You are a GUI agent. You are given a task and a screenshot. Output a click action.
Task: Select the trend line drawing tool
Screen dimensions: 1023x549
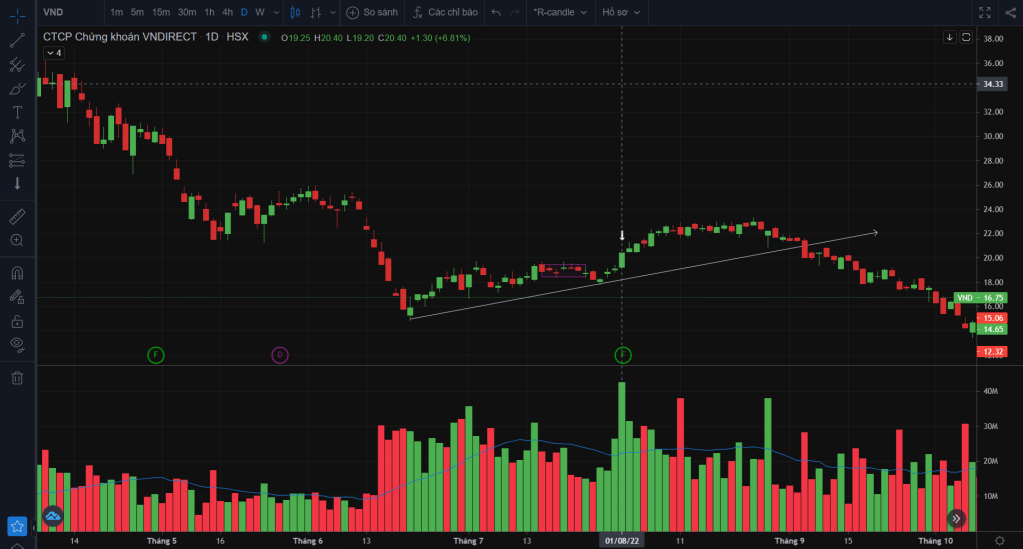coord(17,41)
